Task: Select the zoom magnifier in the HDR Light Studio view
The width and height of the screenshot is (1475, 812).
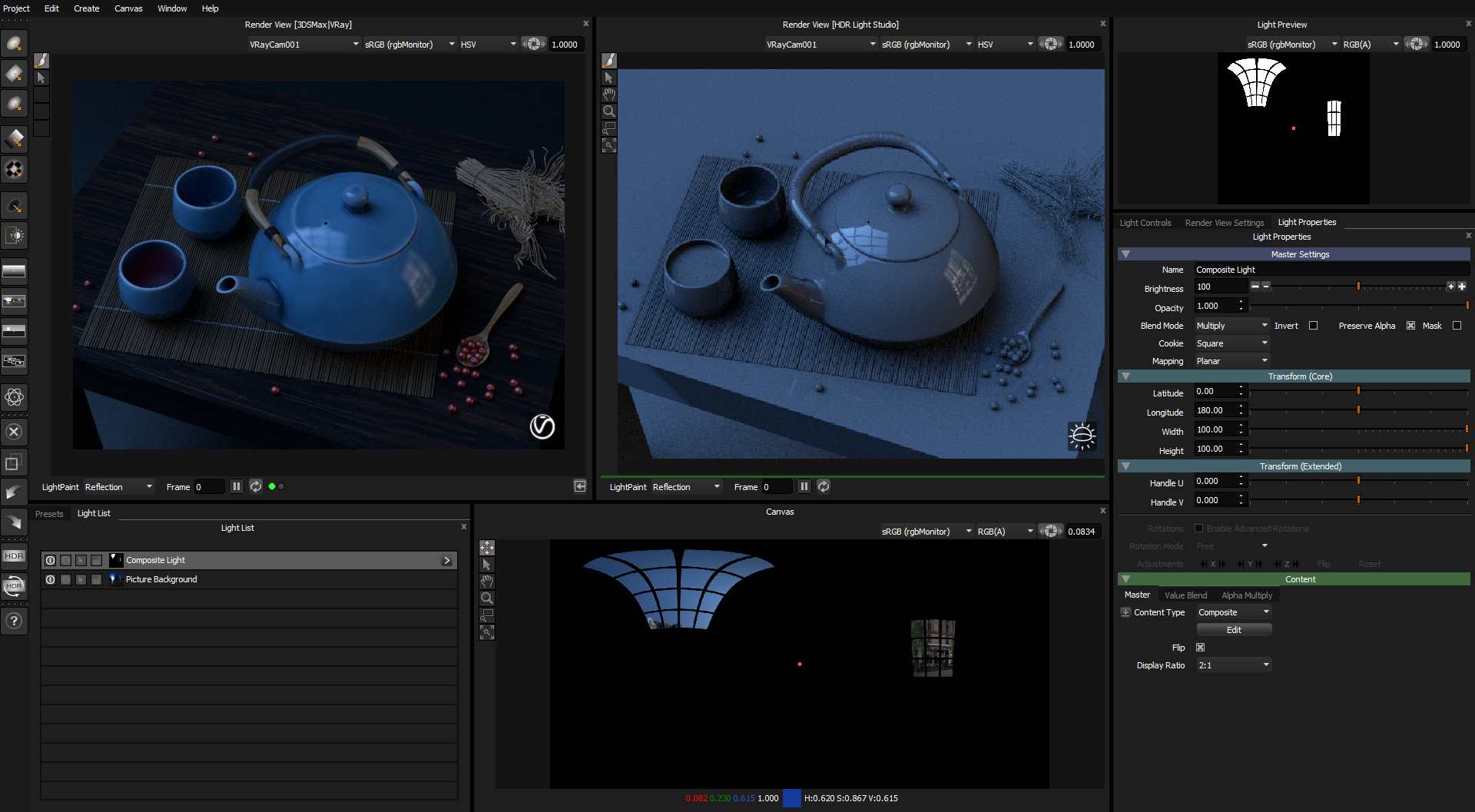Action: [x=608, y=111]
